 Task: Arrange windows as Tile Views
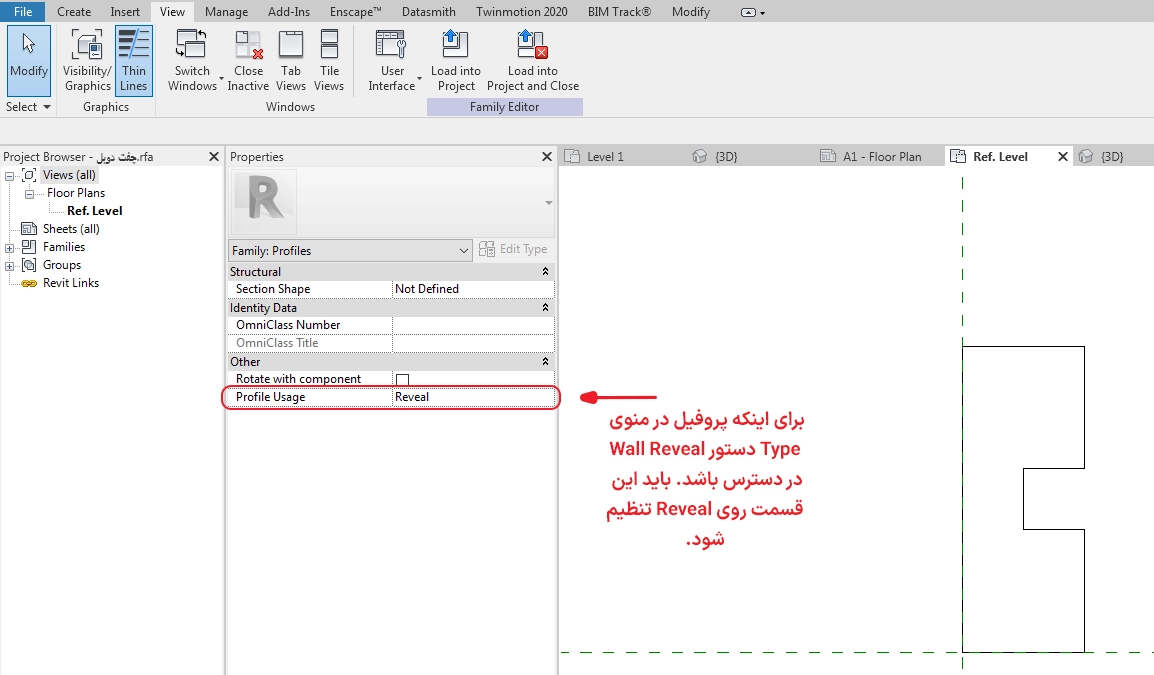[329, 60]
